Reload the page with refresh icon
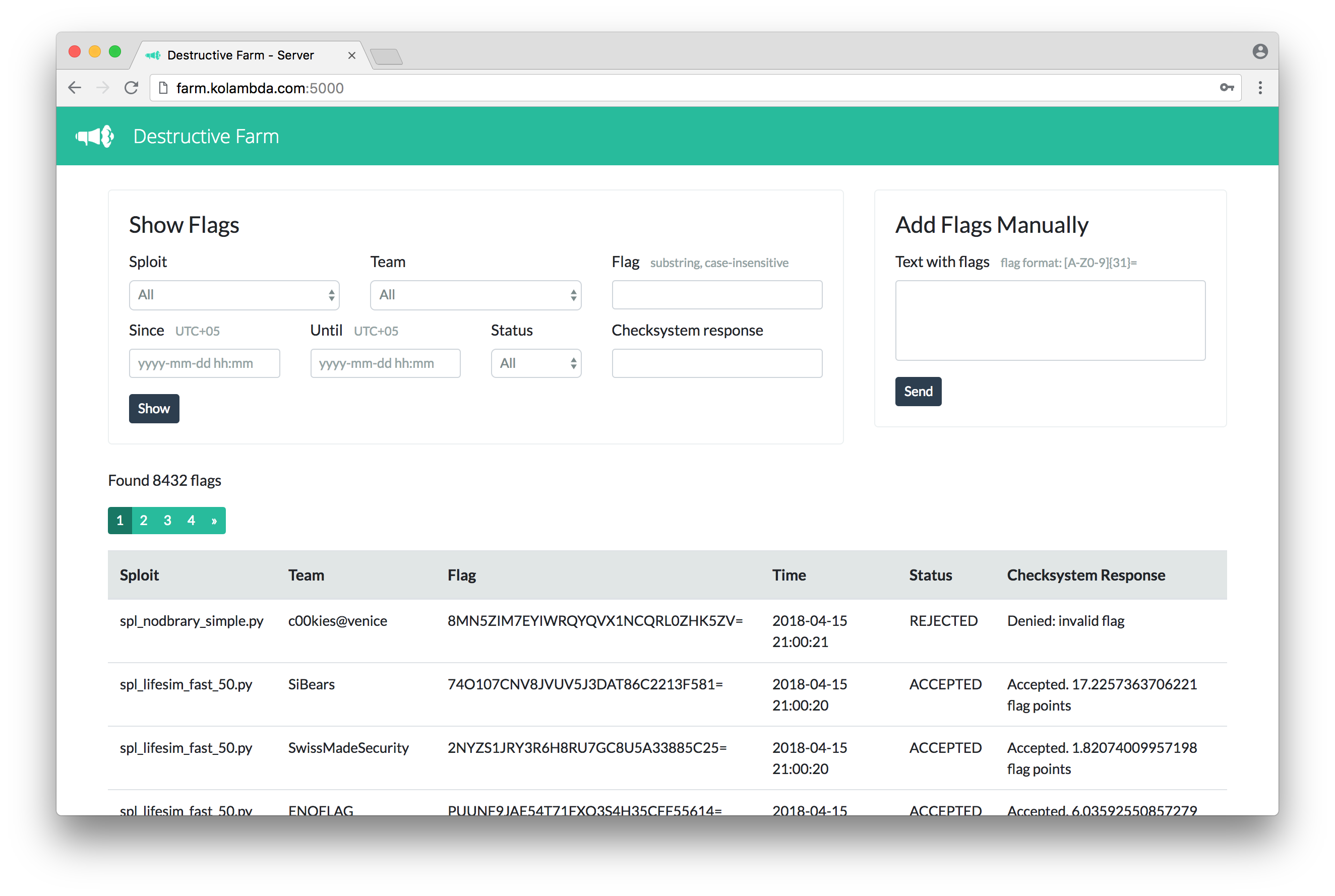Viewport: 1335px width, 896px height. [132, 88]
